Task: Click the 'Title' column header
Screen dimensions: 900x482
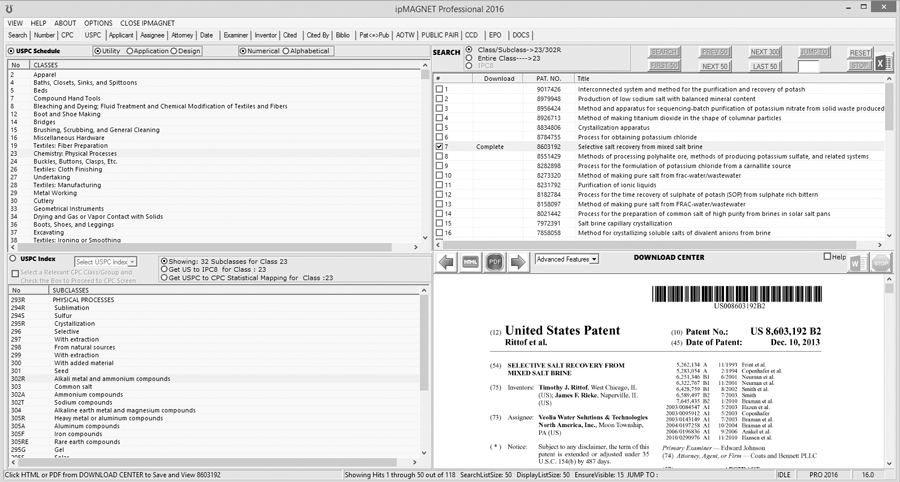Action: coord(730,79)
